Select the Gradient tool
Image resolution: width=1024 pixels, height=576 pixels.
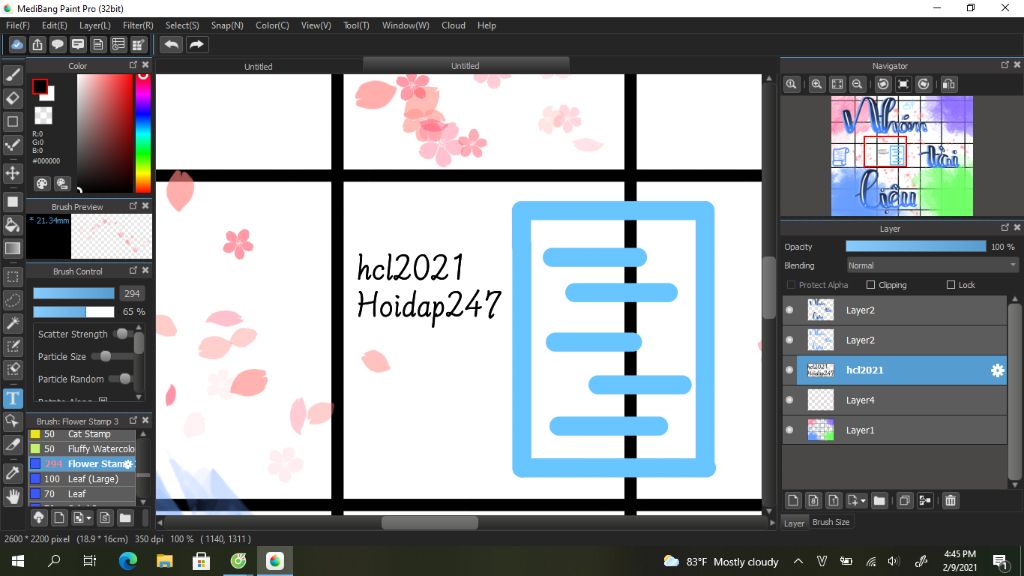[x=12, y=248]
